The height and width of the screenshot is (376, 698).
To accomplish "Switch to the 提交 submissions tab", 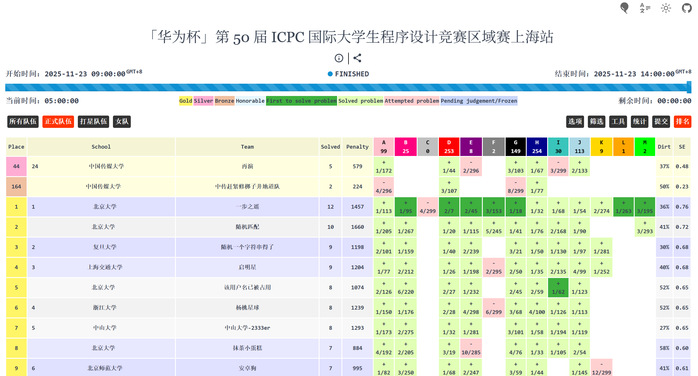I will (x=661, y=121).
